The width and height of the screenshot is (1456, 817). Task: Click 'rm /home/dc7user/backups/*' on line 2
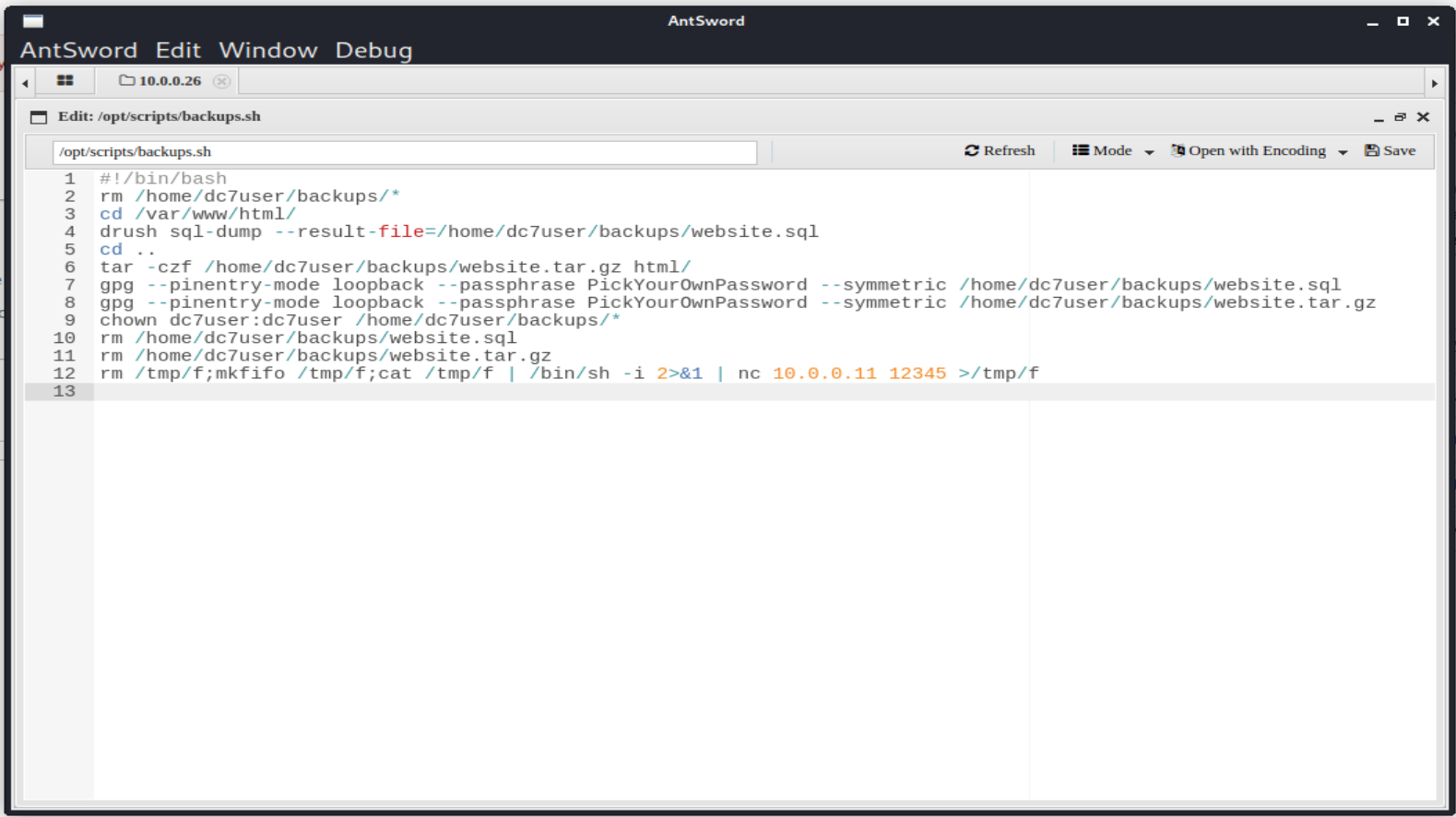coord(250,196)
